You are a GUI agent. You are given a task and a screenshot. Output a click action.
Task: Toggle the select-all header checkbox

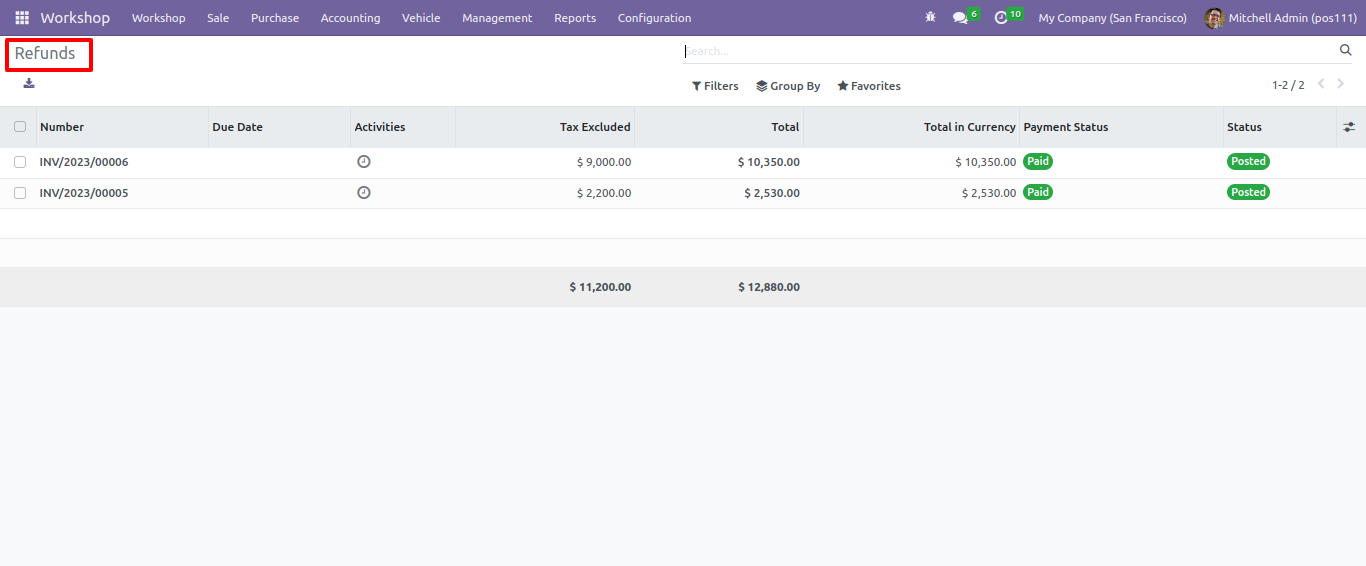pyautogui.click(x=20, y=127)
